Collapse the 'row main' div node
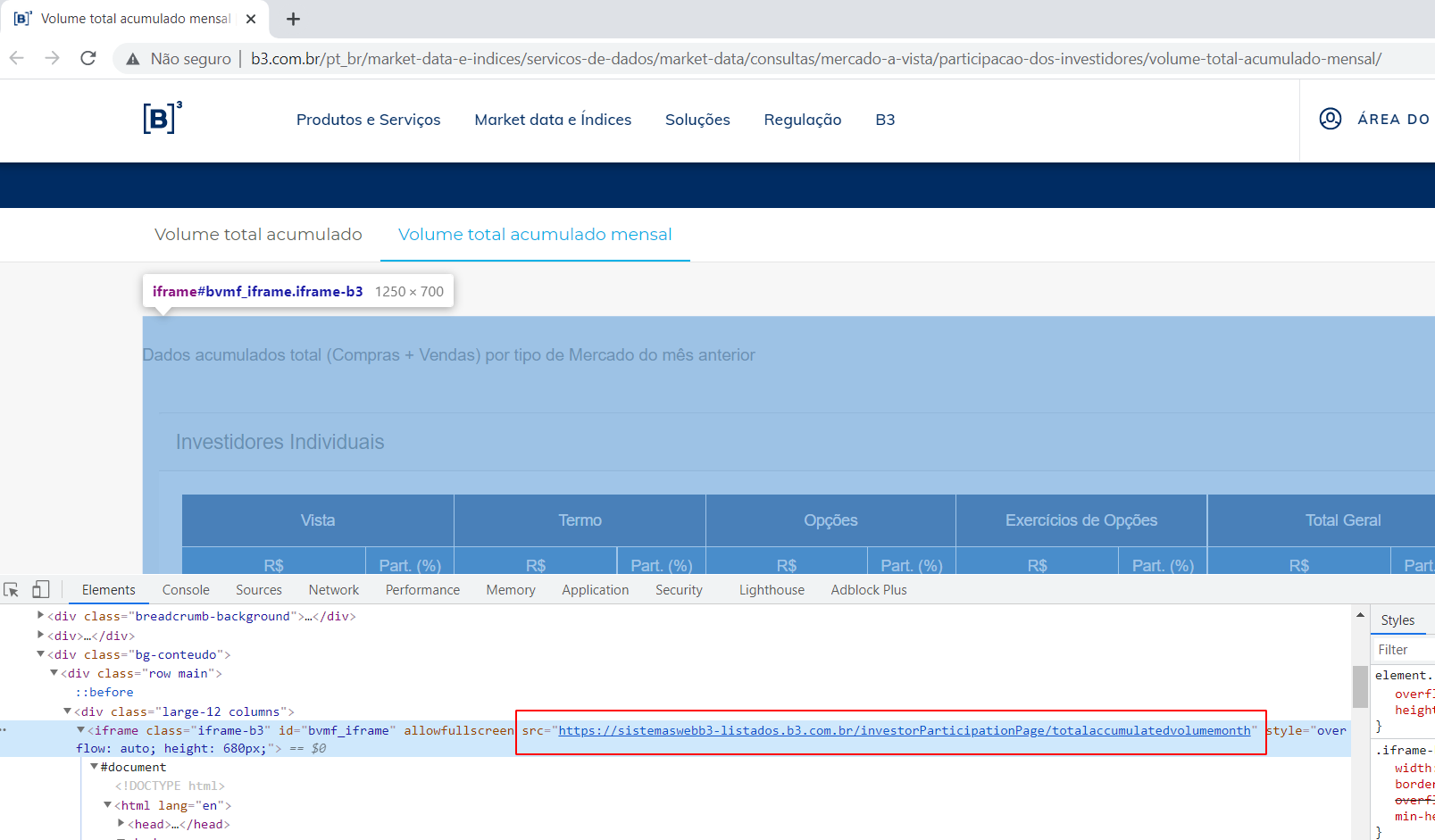 pos(54,673)
